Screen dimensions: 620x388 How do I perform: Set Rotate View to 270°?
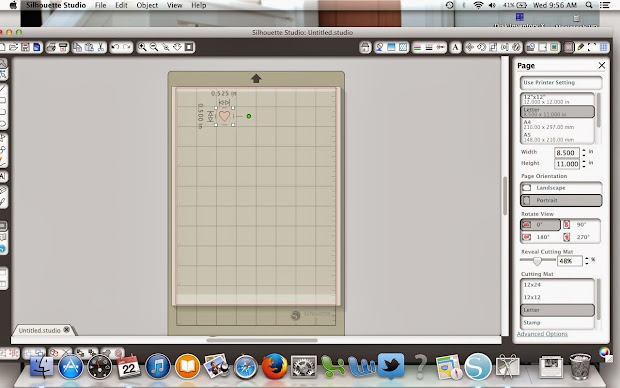[580, 237]
